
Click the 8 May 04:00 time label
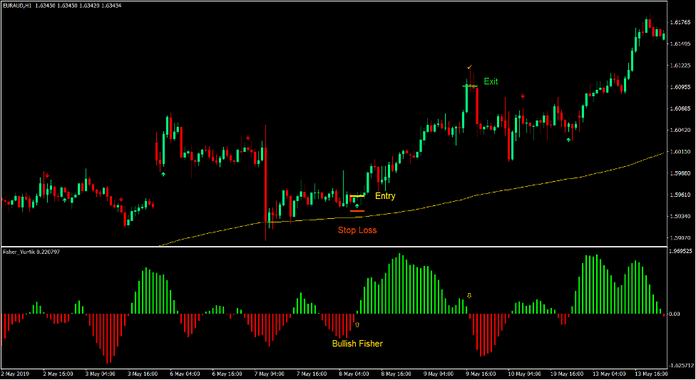click(x=354, y=374)
